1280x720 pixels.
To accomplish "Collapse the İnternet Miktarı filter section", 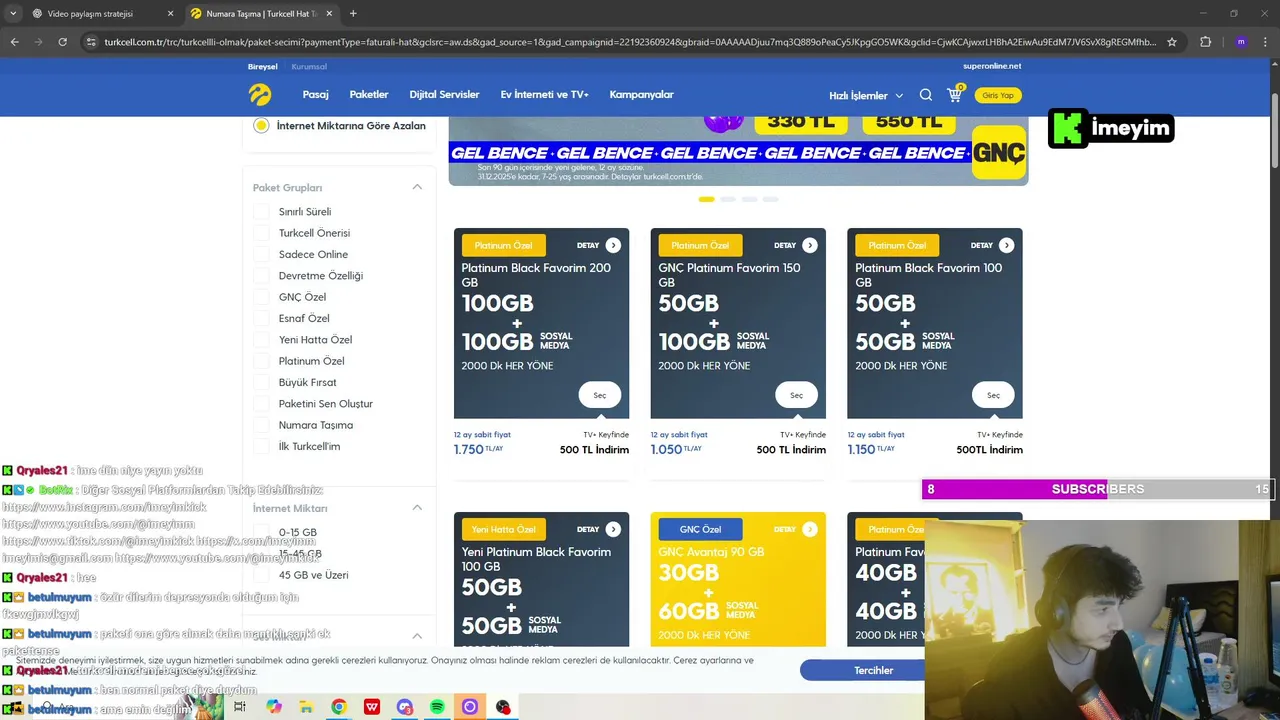I will [x=417, y=508].
